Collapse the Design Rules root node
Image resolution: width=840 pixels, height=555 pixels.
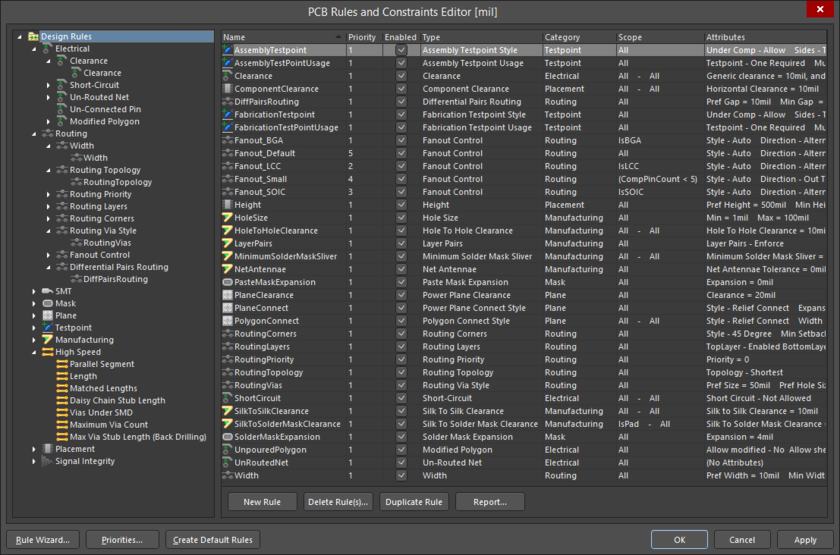click(x=20, y=36)
